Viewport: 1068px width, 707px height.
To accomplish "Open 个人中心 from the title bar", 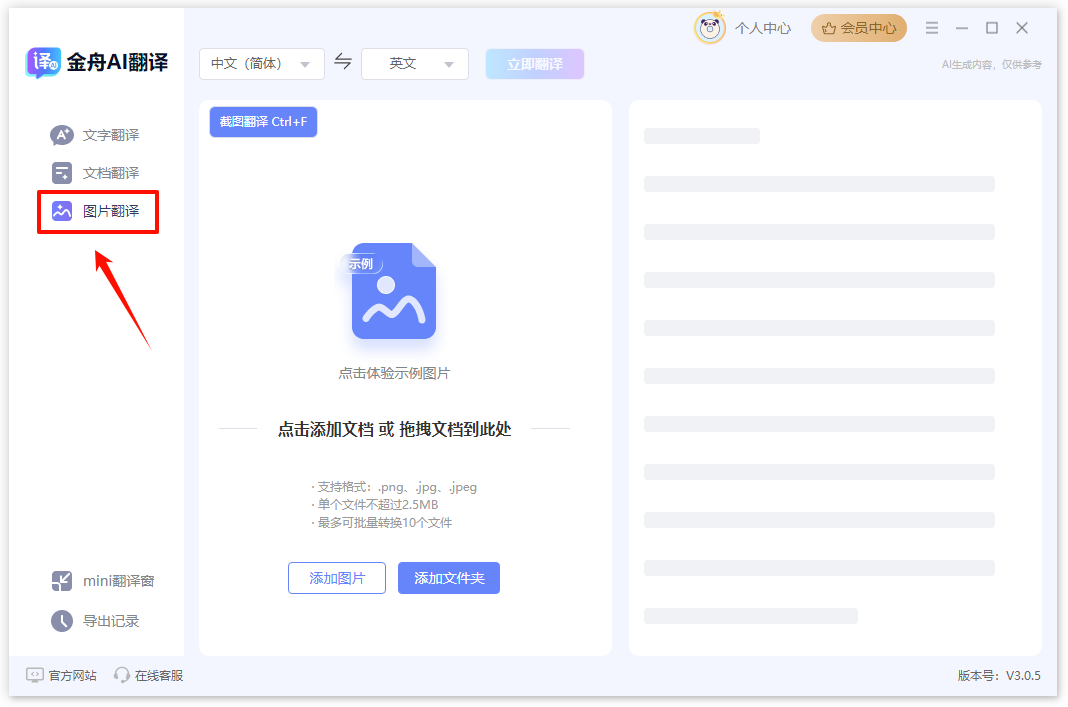I will click(x=762, y=28).
